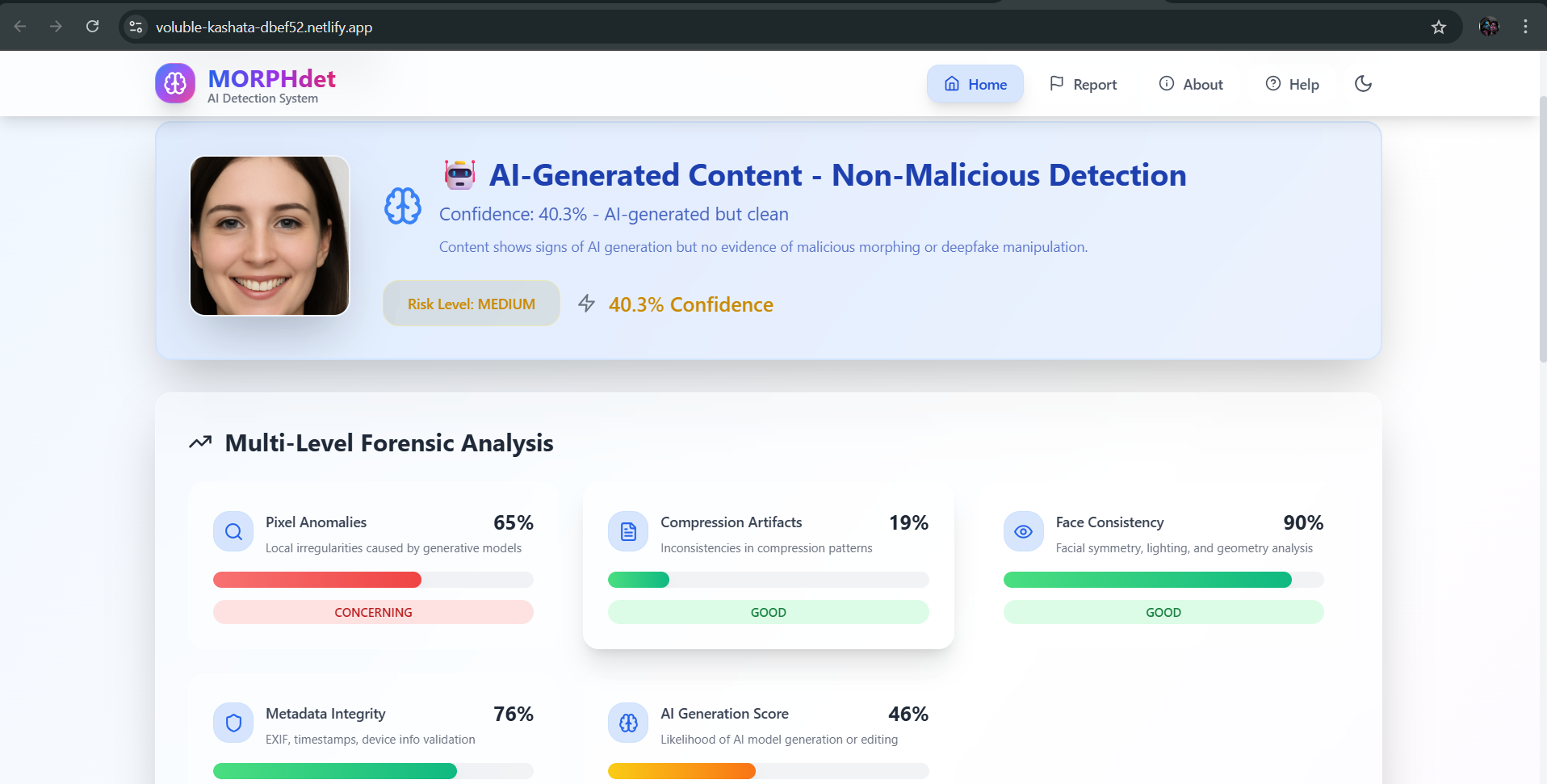Click the Face Consistency eye icon

pyautogui.click(x=1022, y=531)
